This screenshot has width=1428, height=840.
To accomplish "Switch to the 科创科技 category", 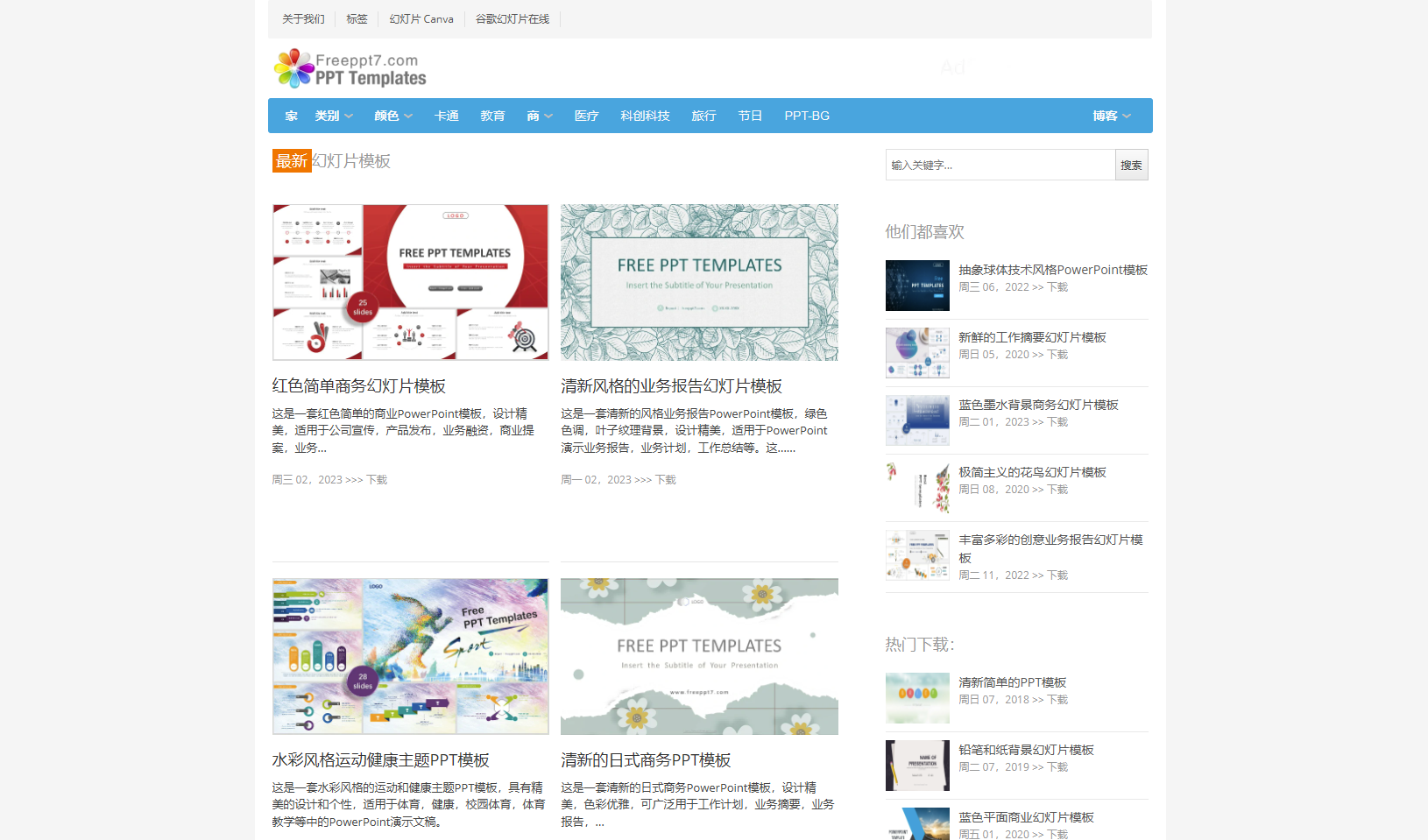I will (x=644, y=115).
